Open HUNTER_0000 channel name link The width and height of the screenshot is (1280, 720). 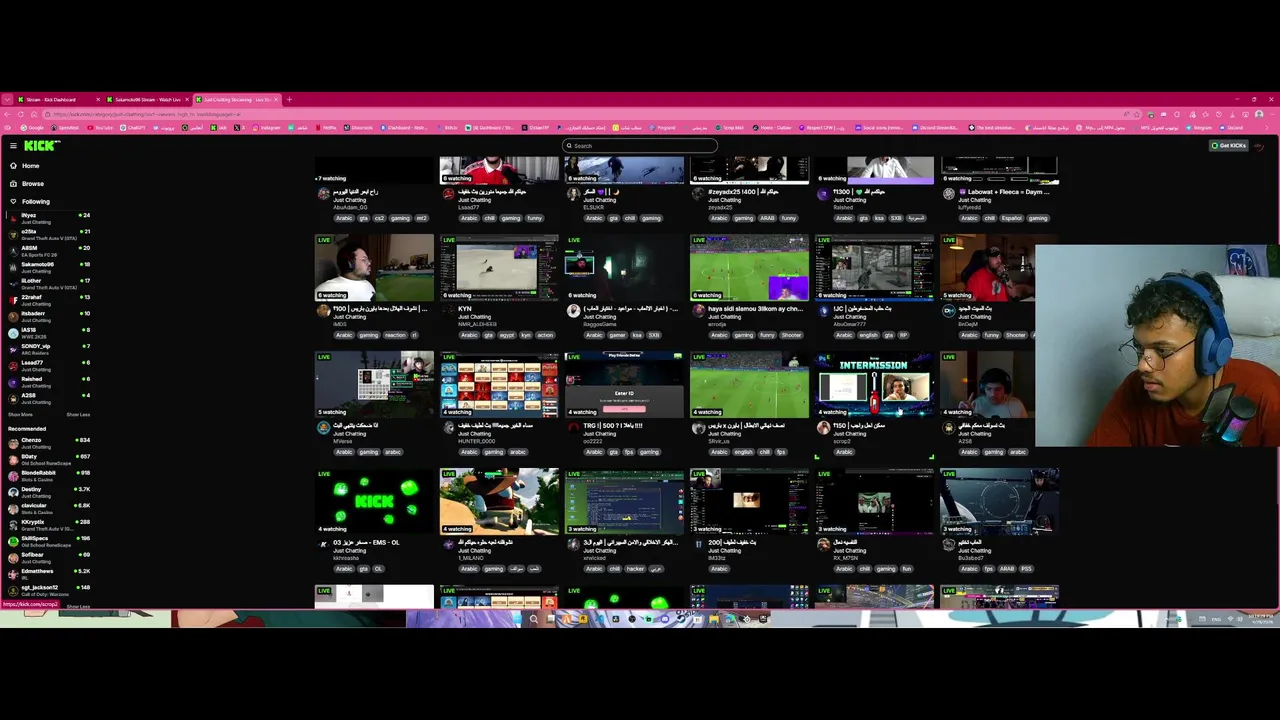point(477,441)
